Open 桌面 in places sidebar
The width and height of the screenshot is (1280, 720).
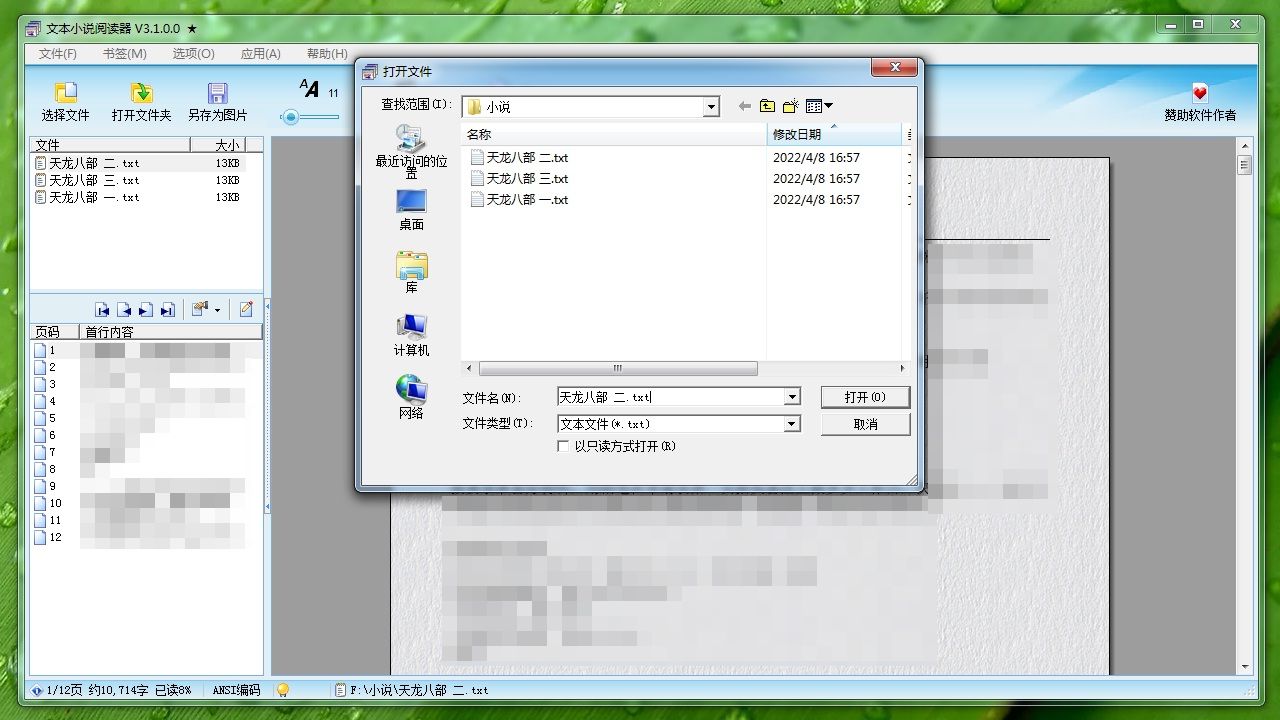click(411, 210)
